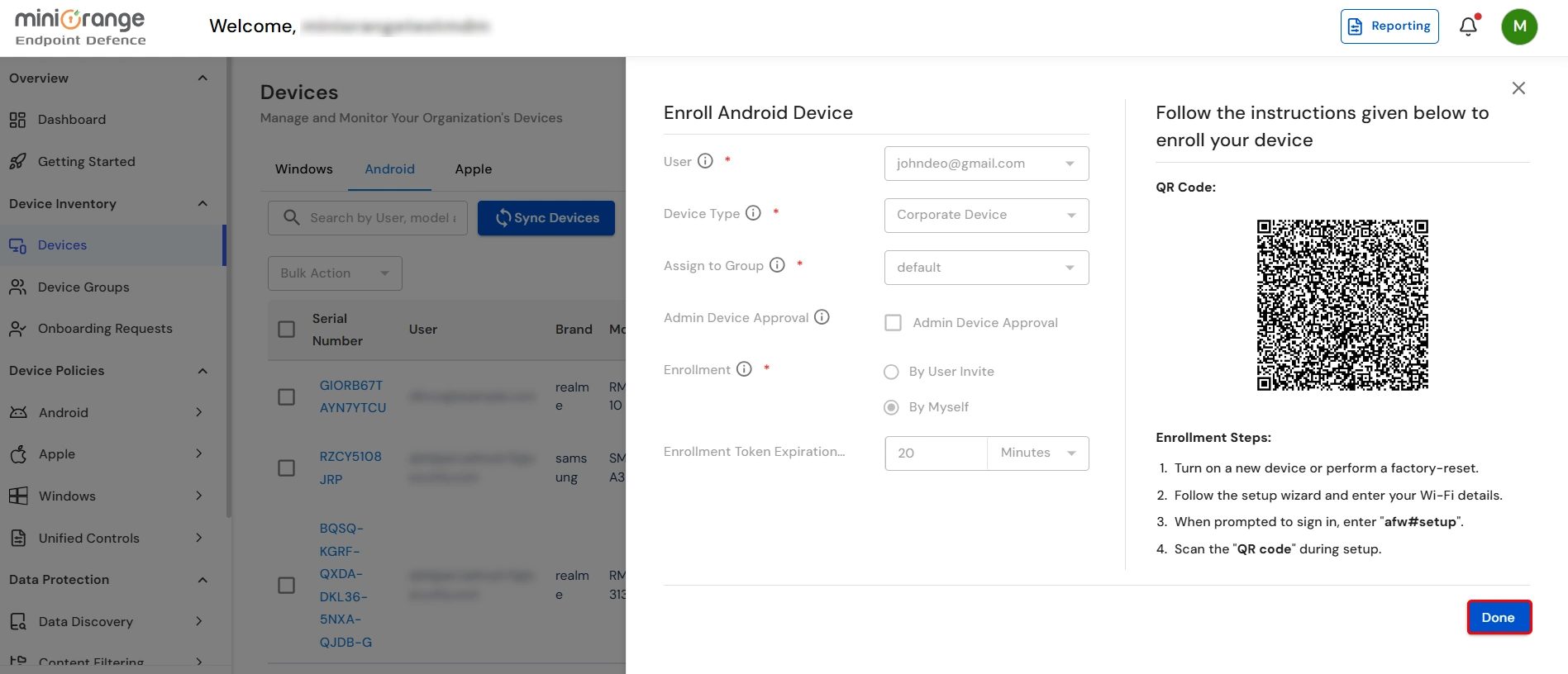Collapse the Device Inventory section
Viewport: 1568px width, 674px height.
(x=203, y=204)
